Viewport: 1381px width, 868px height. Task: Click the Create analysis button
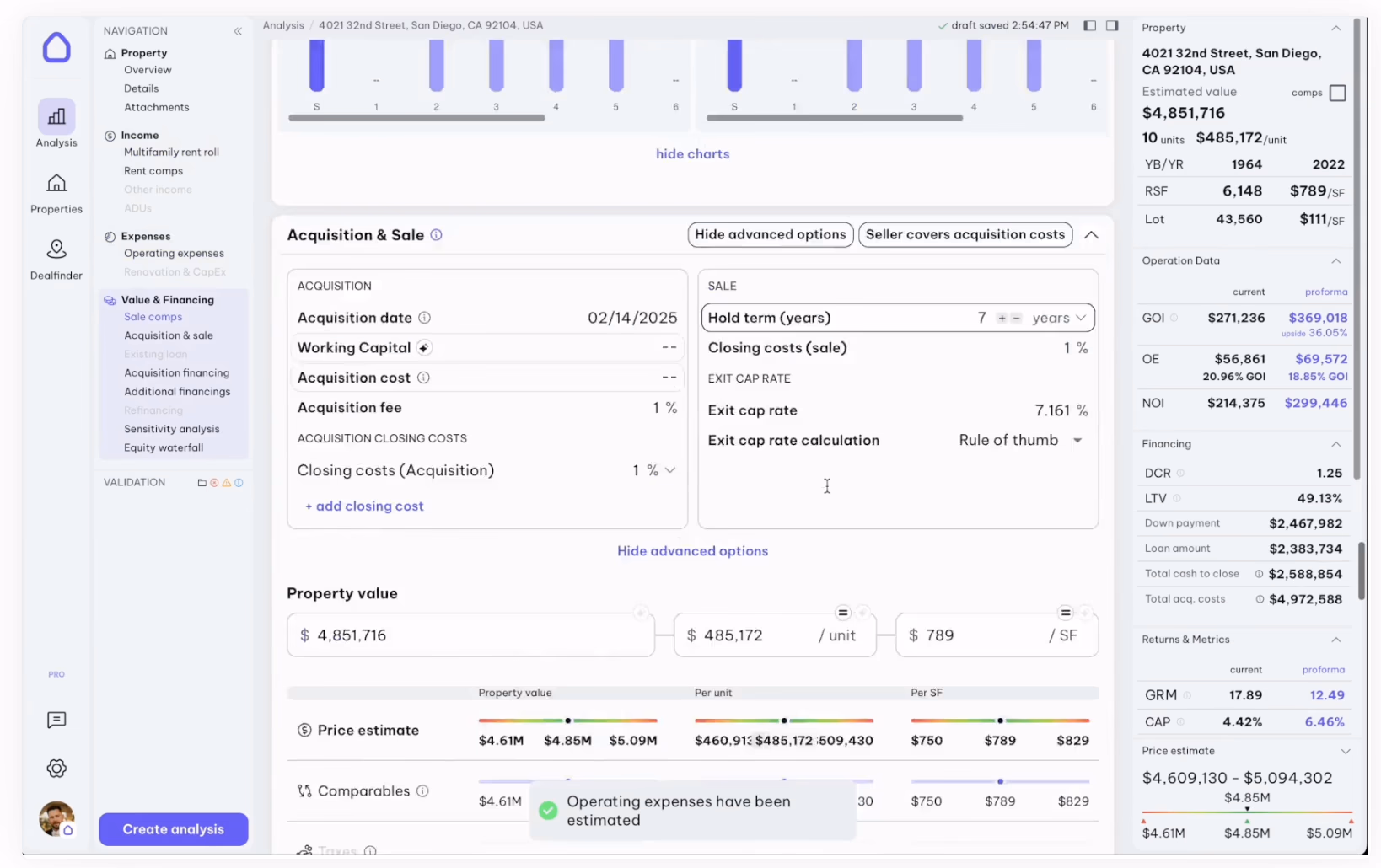click(173, 829)
